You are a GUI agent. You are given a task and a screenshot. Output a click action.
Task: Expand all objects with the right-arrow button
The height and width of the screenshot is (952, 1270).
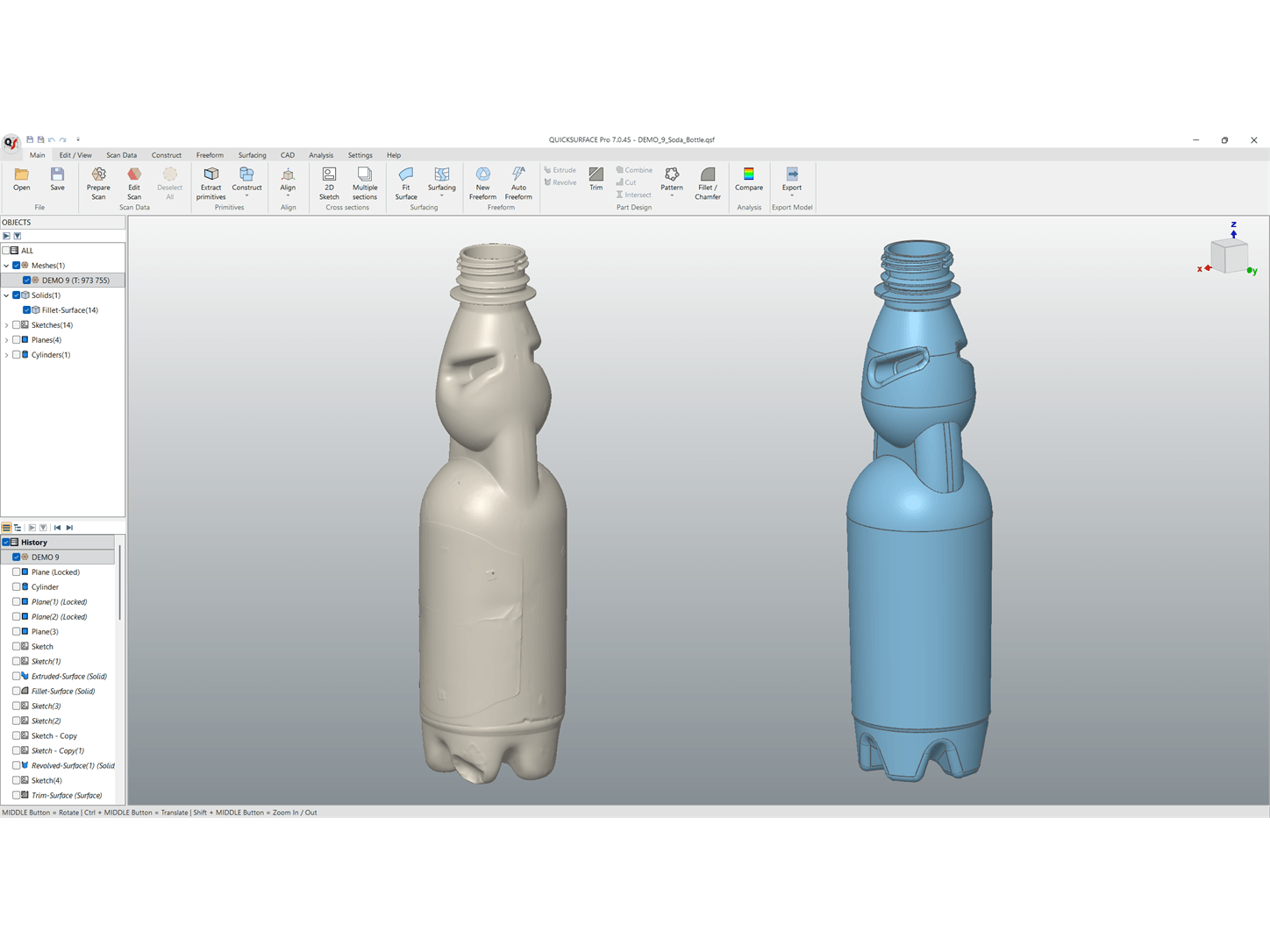pos(6,236)
